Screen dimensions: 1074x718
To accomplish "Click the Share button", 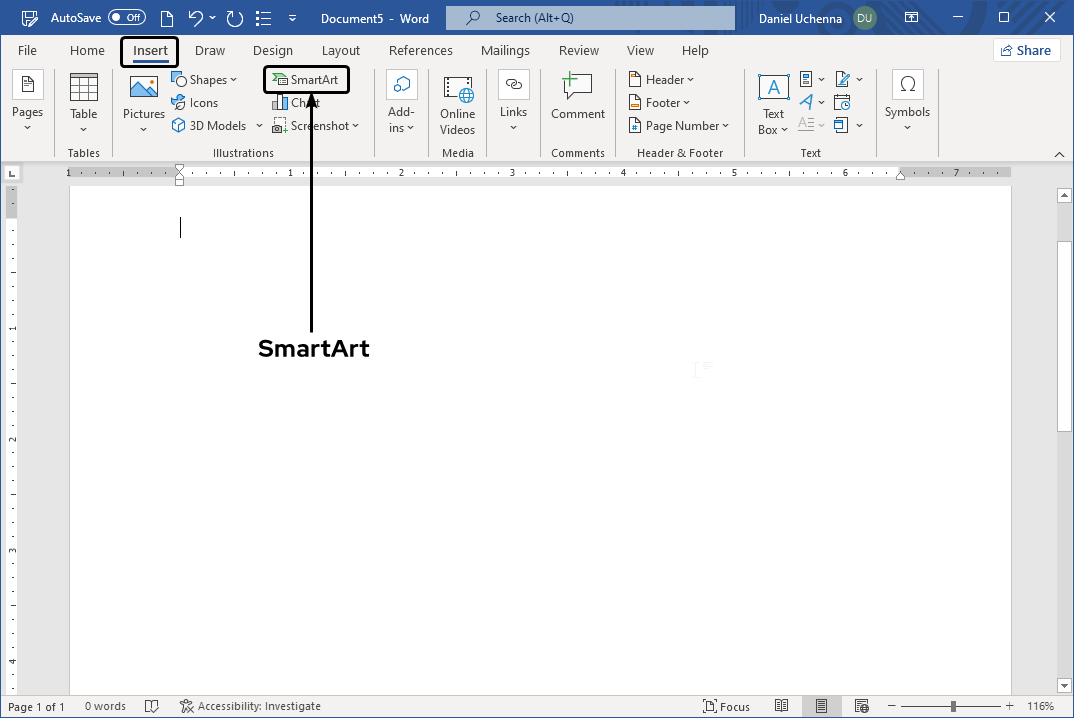I will click(x=1026, y=49).
